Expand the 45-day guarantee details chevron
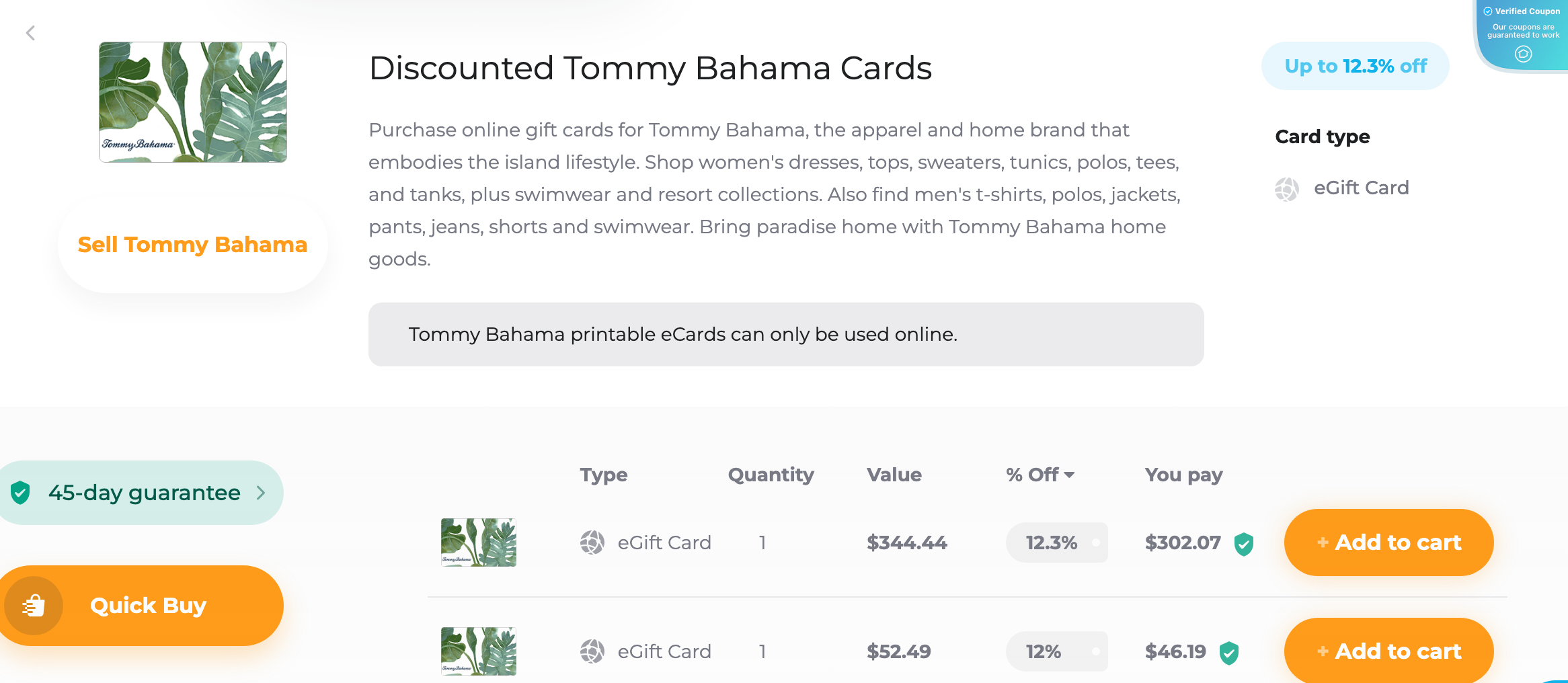The image size is (1568, 683). coord(262,492)
